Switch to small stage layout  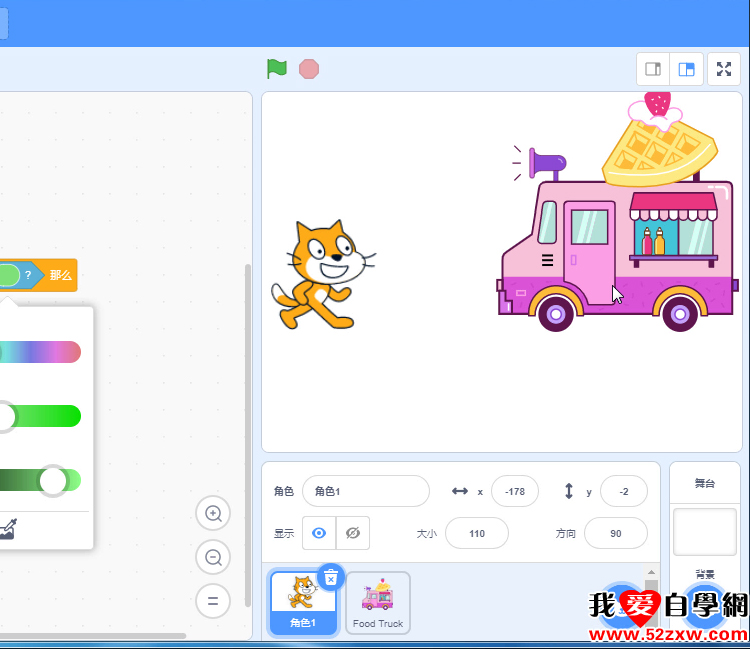point(653,69)
